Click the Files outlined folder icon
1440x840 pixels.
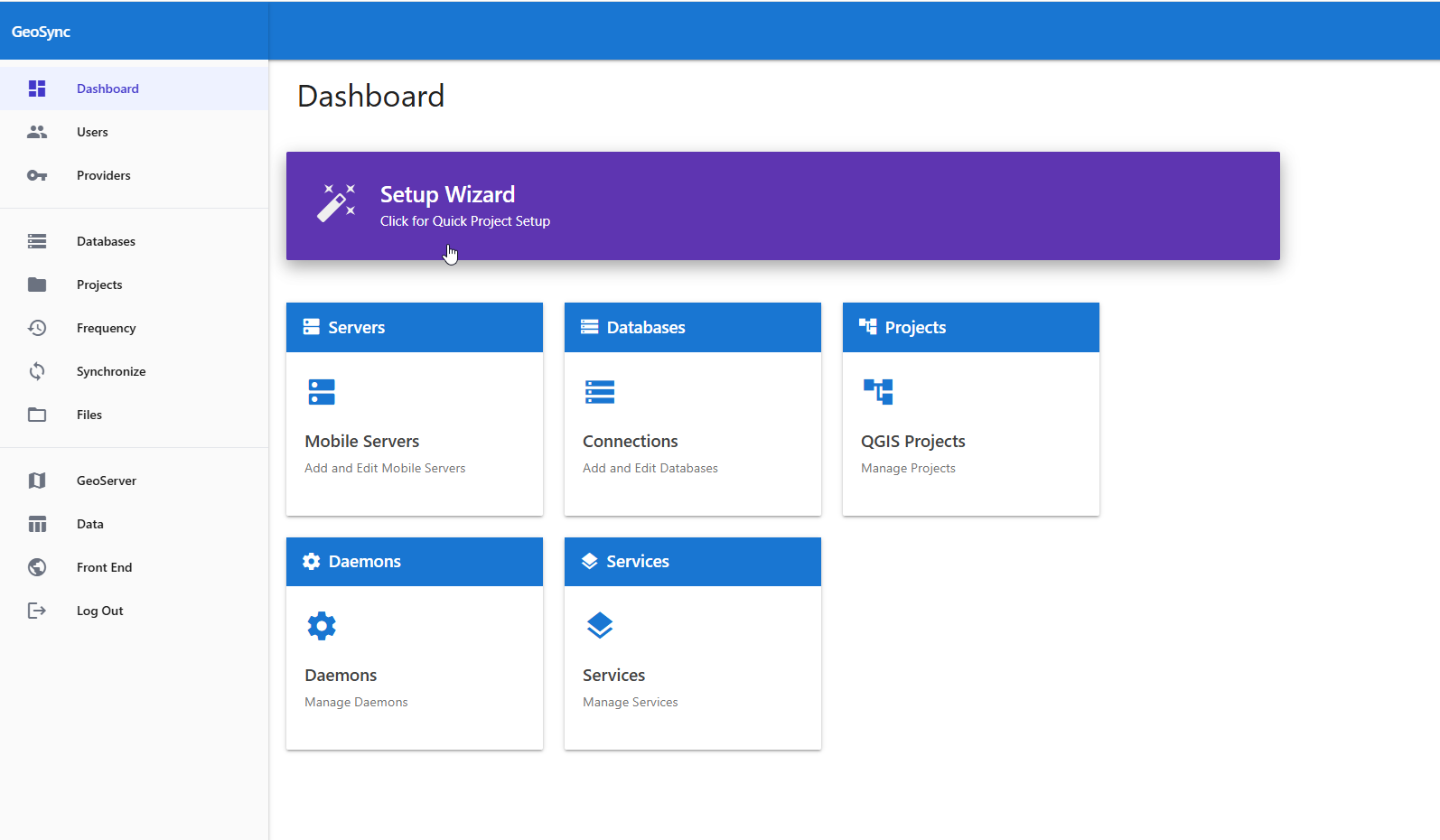coord(37,415)
